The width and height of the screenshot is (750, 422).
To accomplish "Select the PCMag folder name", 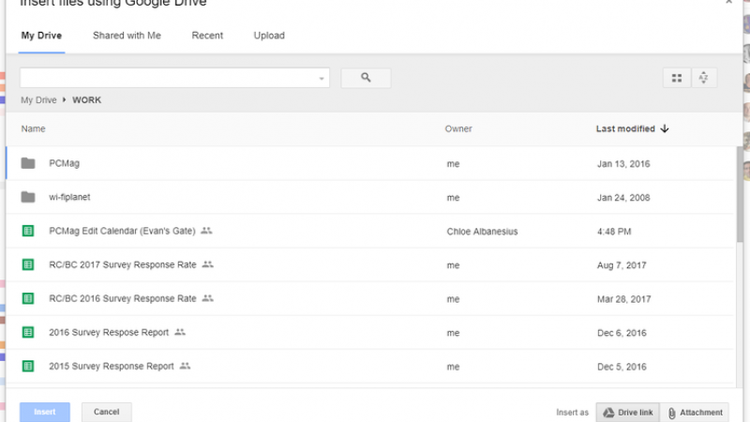I will [x=64, y=163].
